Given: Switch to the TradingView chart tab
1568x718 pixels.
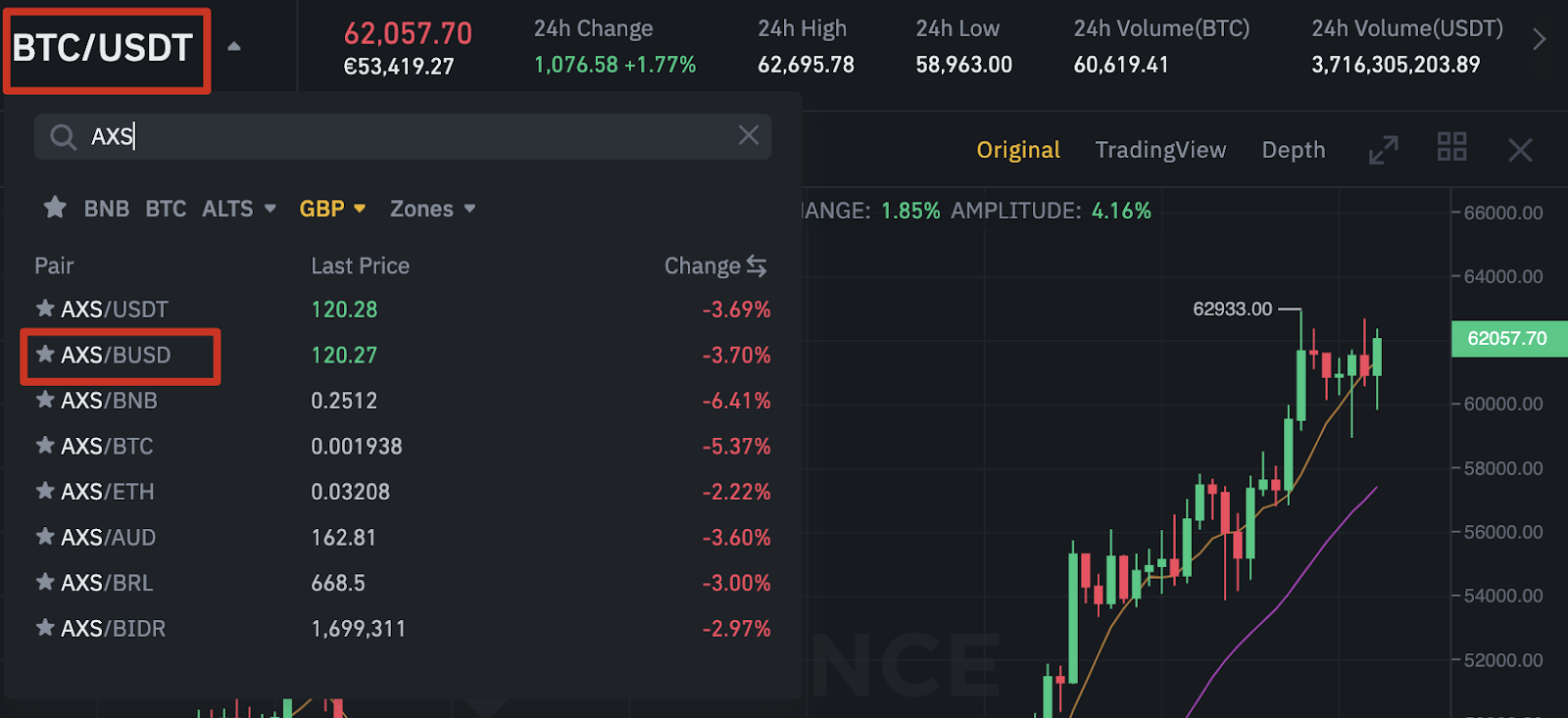Looking at the screenshot, I should tap(1160, 150).
